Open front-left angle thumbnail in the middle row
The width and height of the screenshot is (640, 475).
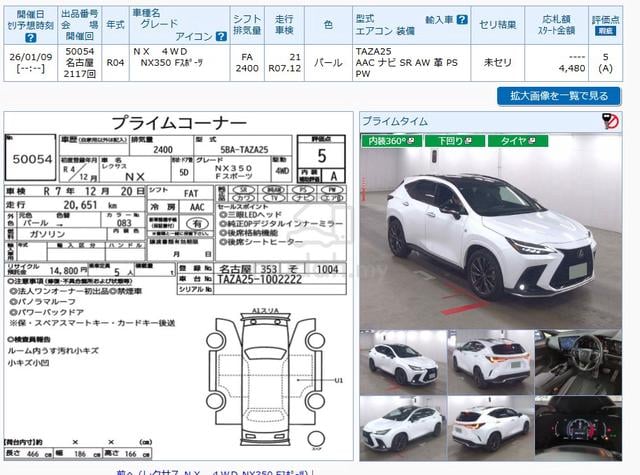[403, 362]
